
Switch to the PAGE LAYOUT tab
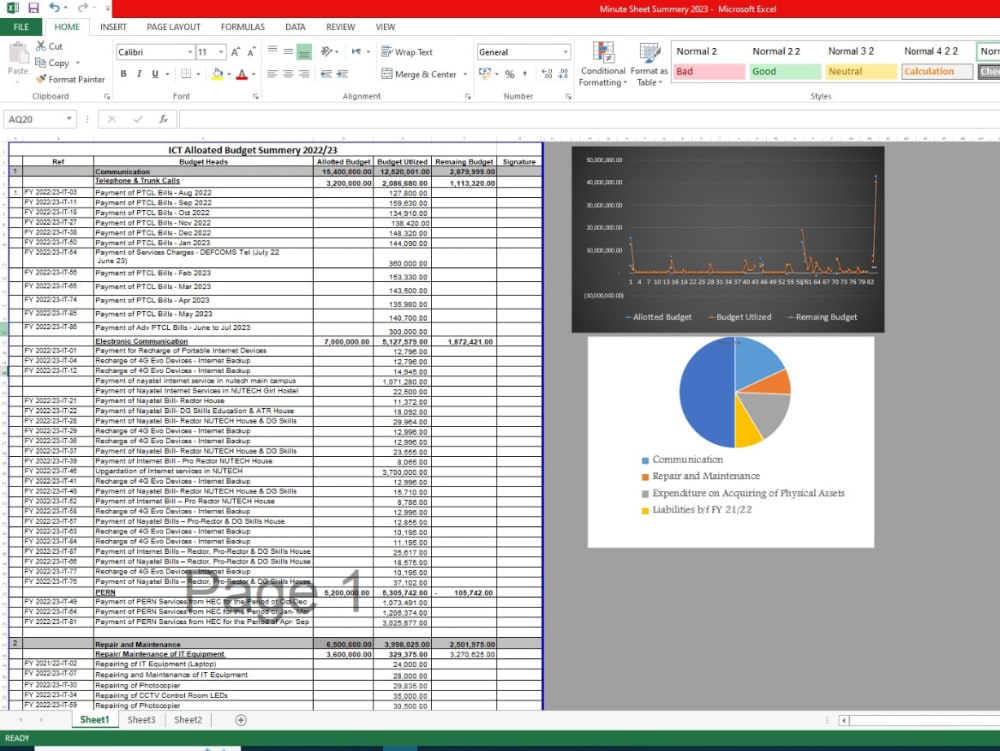point(173,27)
